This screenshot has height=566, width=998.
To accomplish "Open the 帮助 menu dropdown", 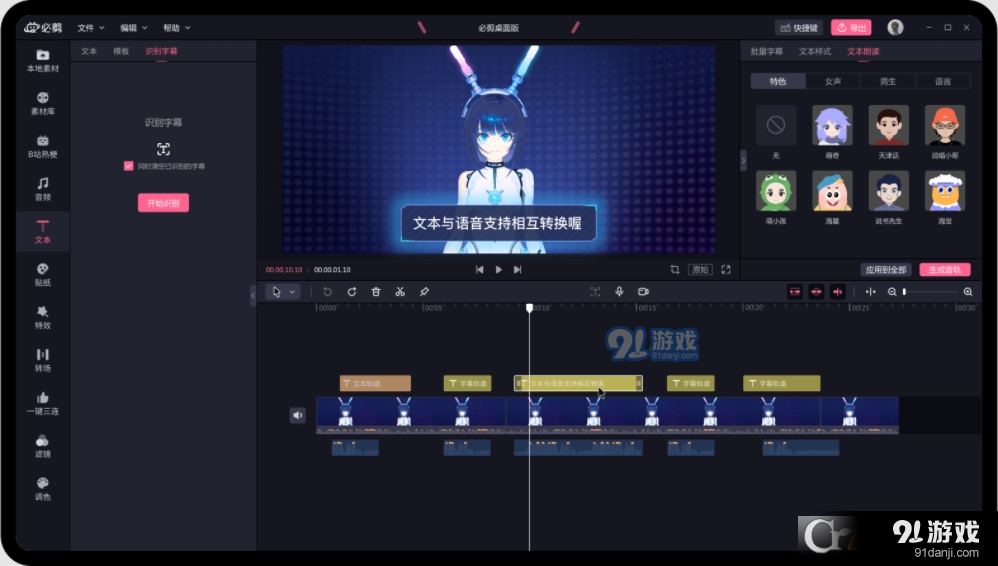I will tap(176, 28).
